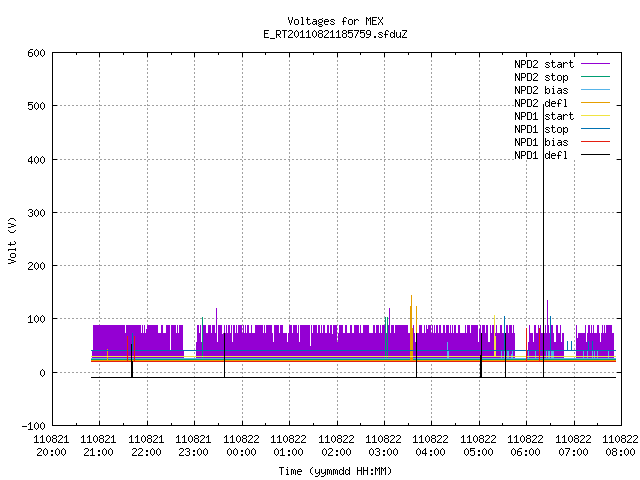The image size is (640, 480).
Task: Click the 110821 20:00 time tick label
Action: point(51,446)
